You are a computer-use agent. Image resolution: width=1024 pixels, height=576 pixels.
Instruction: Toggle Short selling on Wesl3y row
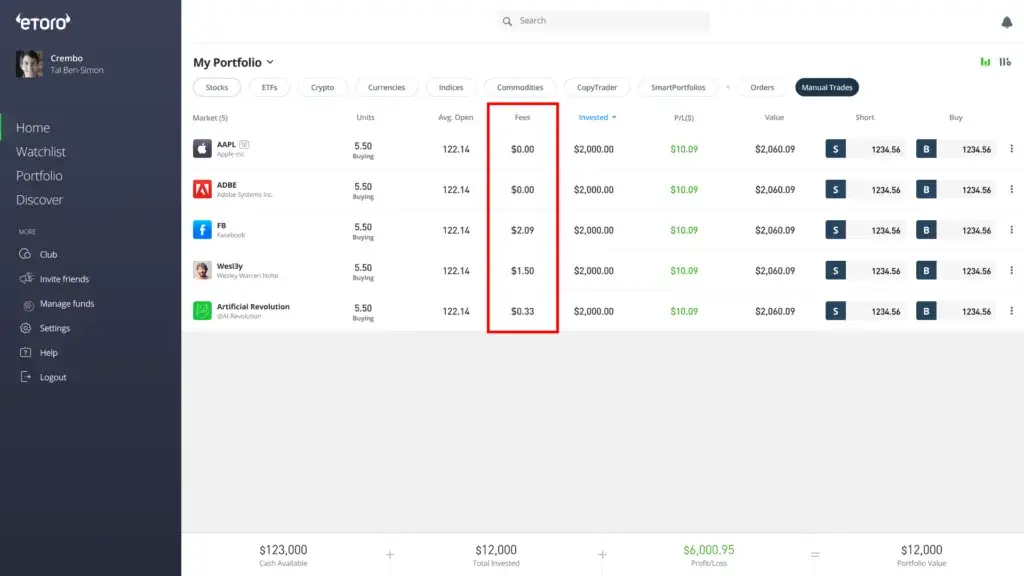click(x=836, y=269)
